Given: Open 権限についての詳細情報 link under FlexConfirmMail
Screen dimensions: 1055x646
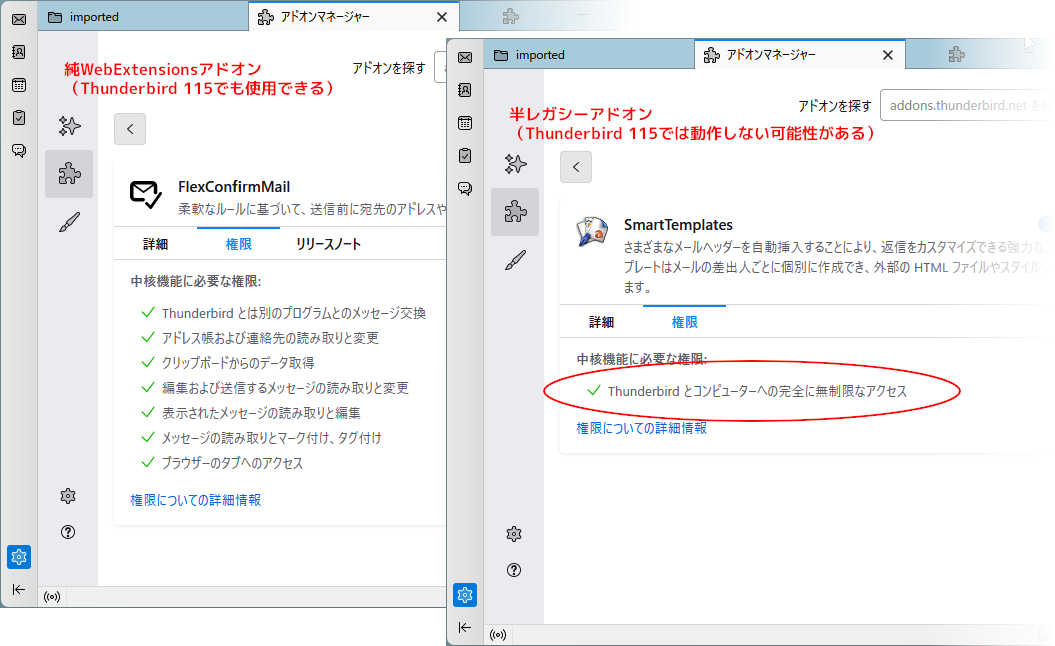Looking at the screenshot, I should [x=196, y=500].
